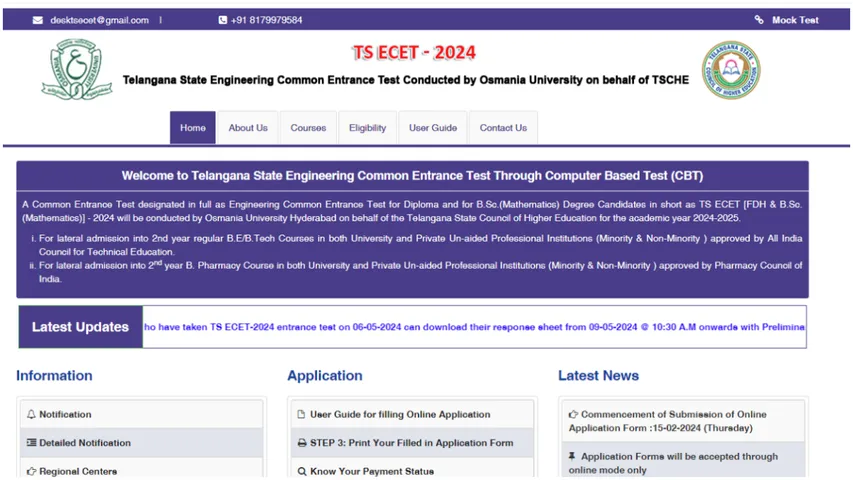Click the Welcome to Telangana State Engineering banner heading
The width and height of the screenshot is (853, 480).
pyautogui.click(x=412, y=176)
